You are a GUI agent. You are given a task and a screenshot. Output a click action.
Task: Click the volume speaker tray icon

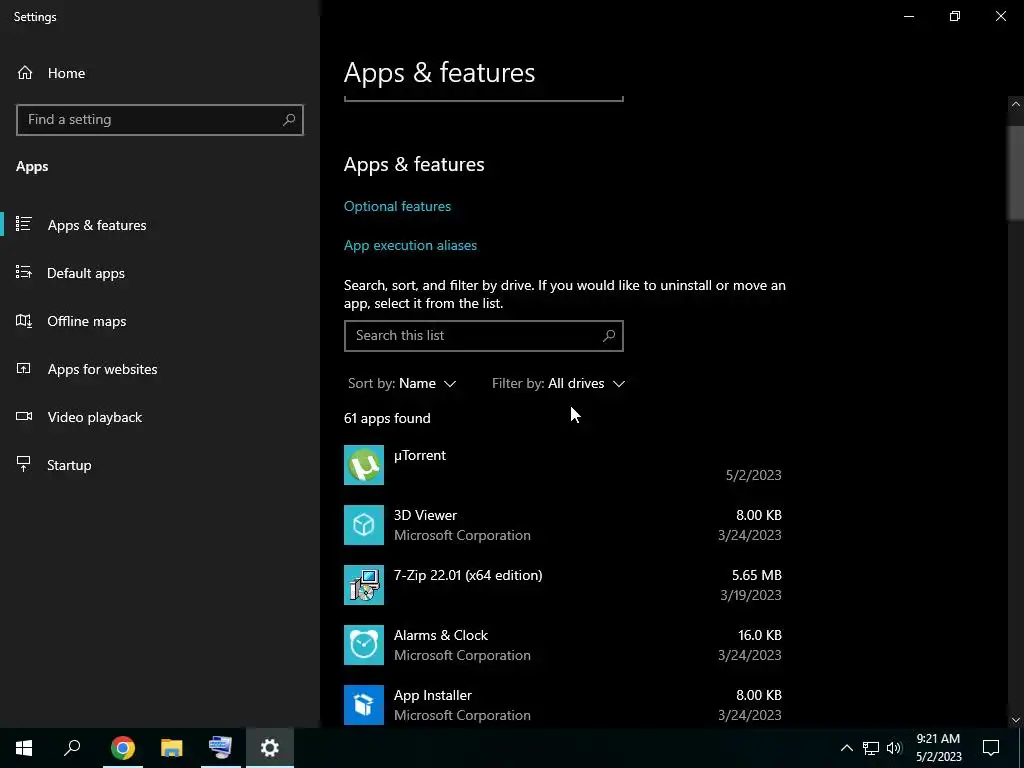[x=894, y=748]
